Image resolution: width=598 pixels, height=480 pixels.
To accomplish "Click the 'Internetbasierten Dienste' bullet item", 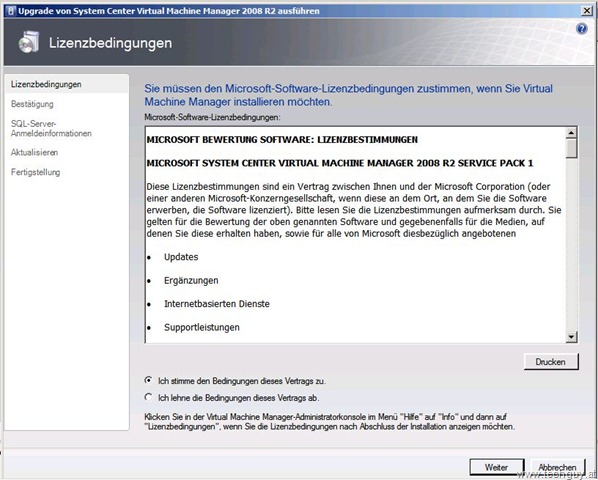I will (217, 304).
